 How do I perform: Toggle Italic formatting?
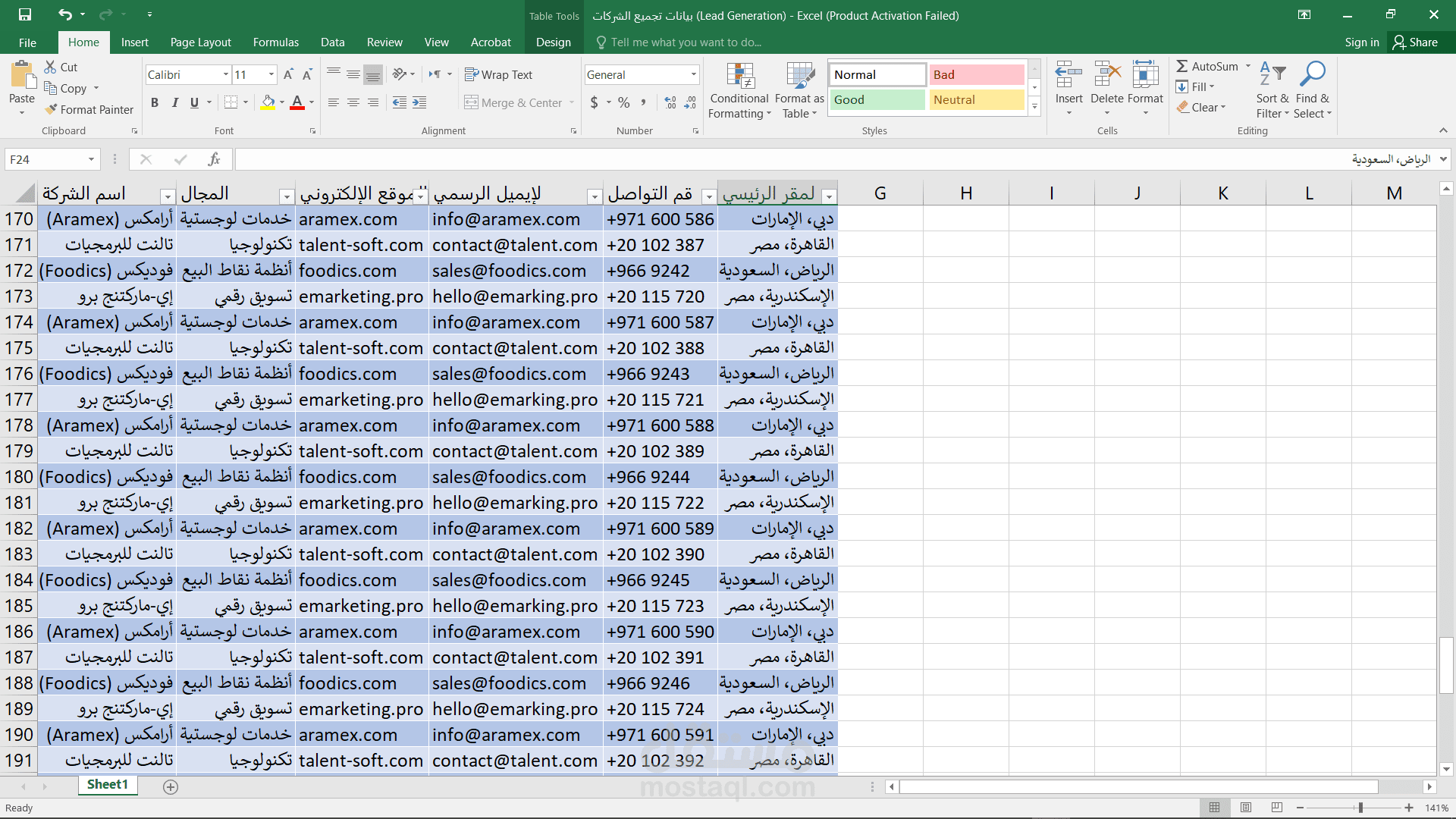(174, 102)
